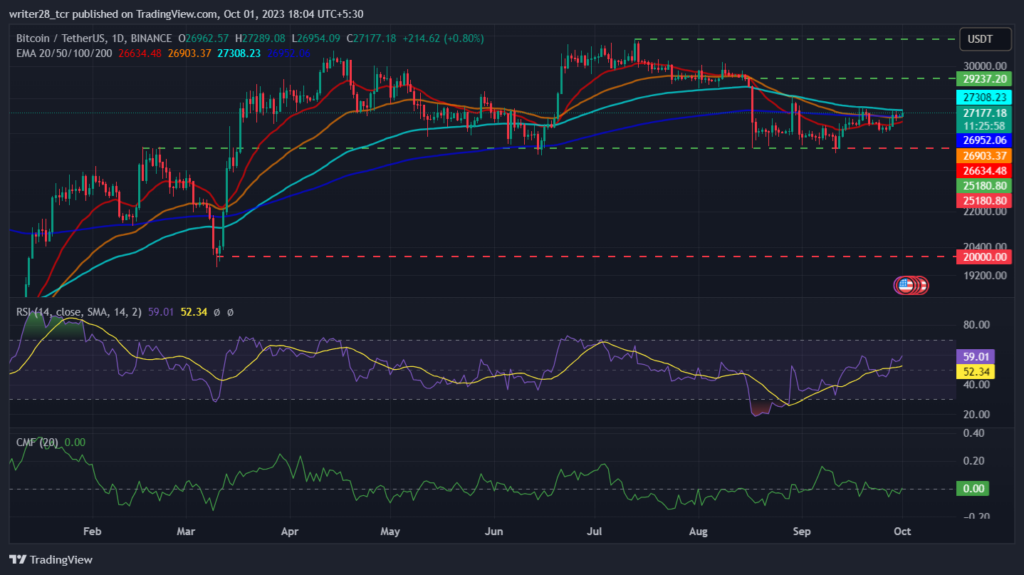Click the Apr label on time axis
Screen dimensions: 1024x575
click(289, 531)
